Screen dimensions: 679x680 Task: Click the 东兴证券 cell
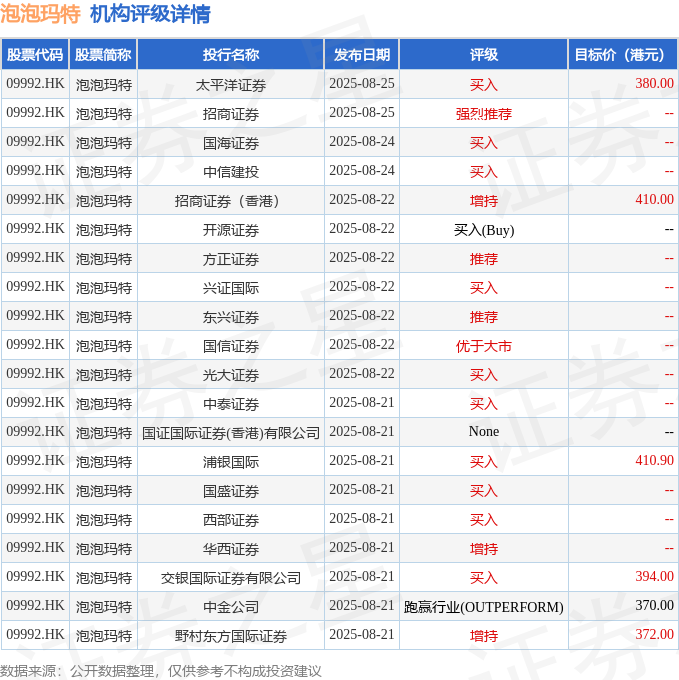click(231, 317)
